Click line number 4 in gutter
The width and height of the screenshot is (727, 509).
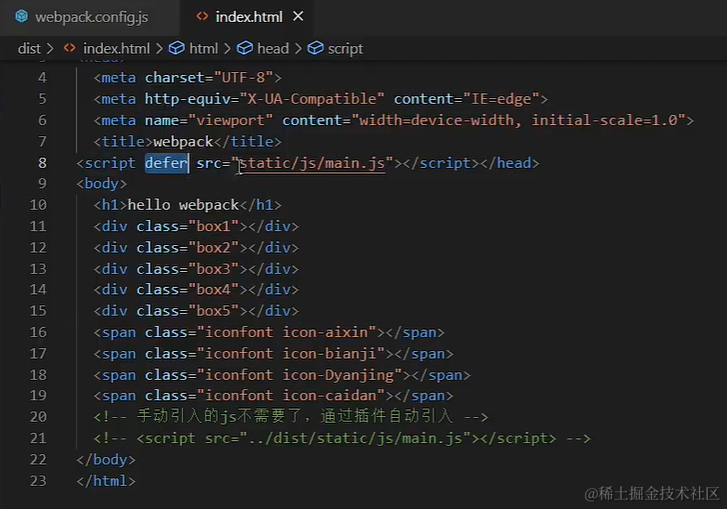42,77
